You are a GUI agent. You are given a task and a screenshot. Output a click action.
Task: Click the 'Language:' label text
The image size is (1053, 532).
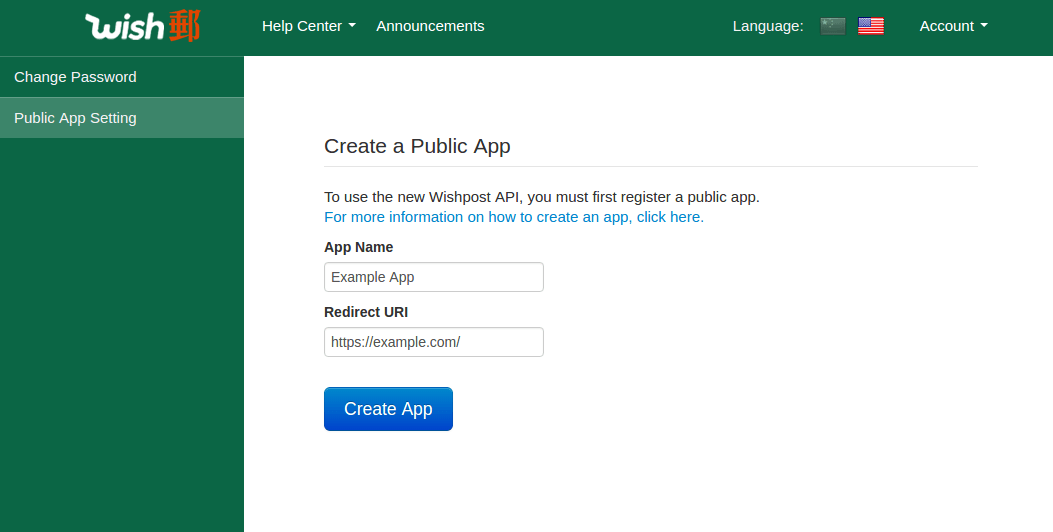[x=768, y=26]
